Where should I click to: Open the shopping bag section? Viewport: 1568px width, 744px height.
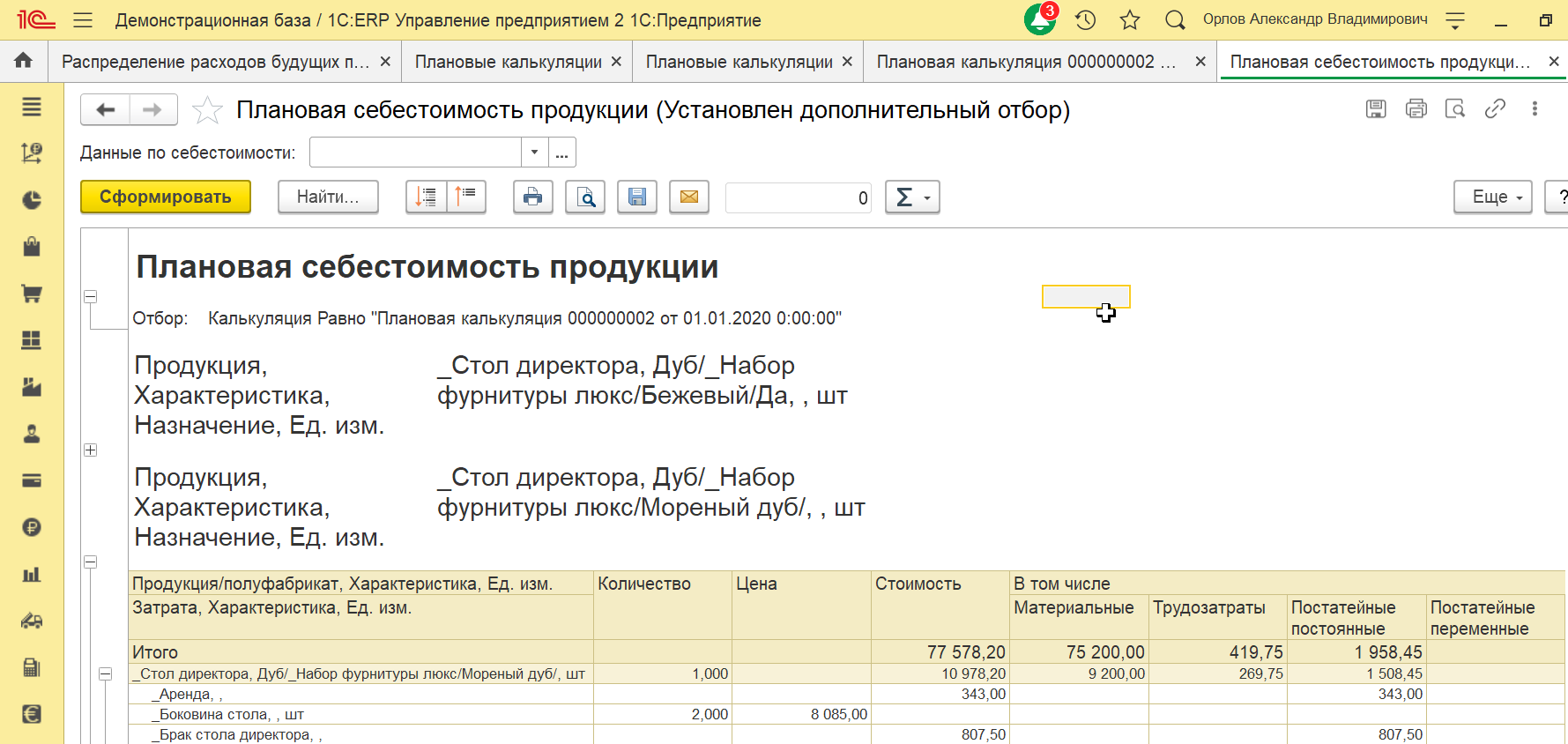coord(32,247)
